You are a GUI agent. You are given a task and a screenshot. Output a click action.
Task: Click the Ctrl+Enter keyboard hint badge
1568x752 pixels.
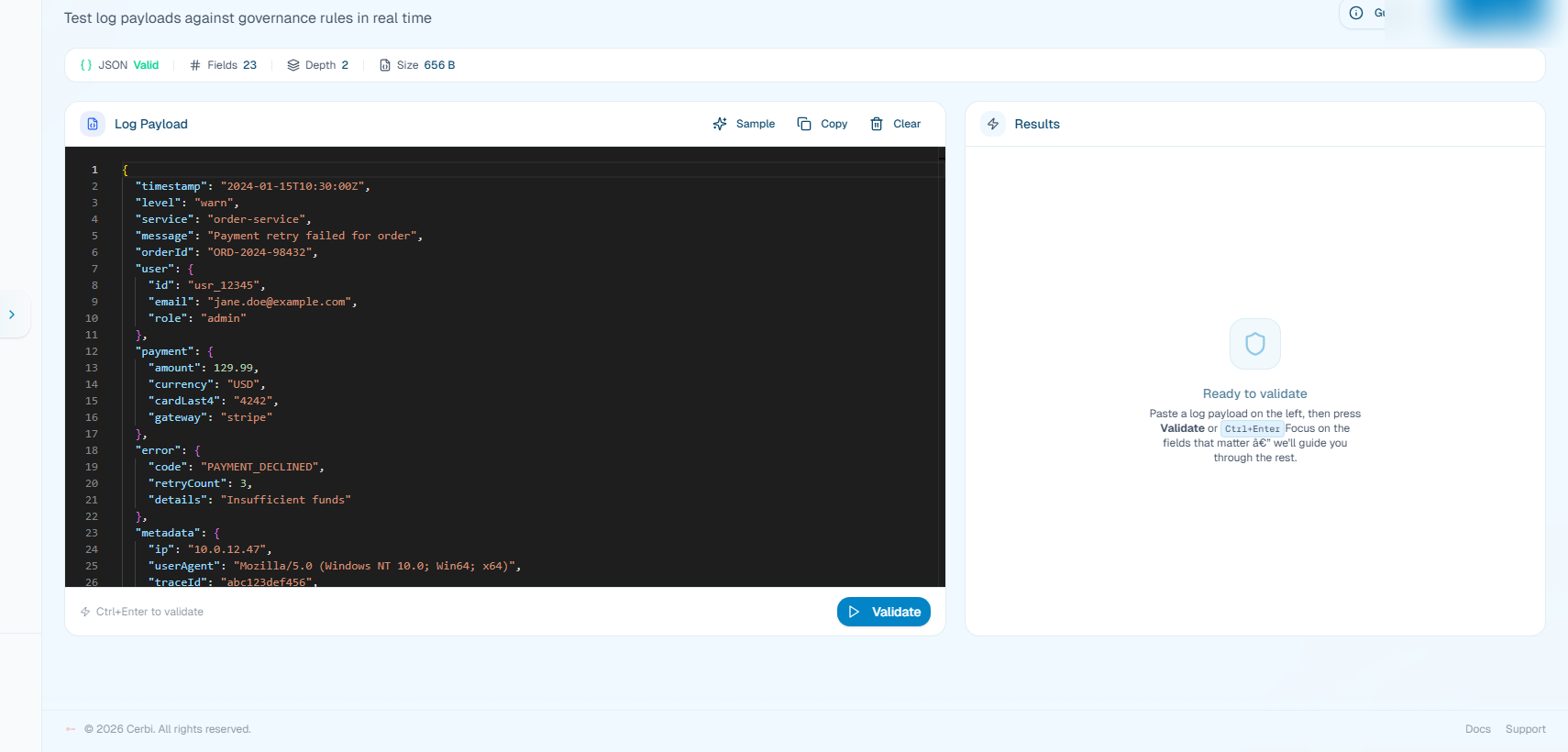coord(1252,428)
